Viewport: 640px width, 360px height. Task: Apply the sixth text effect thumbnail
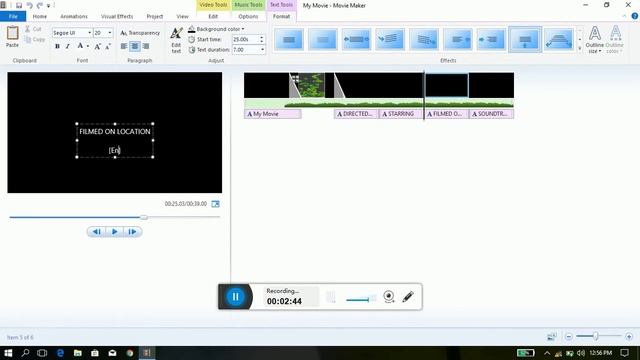458,40
